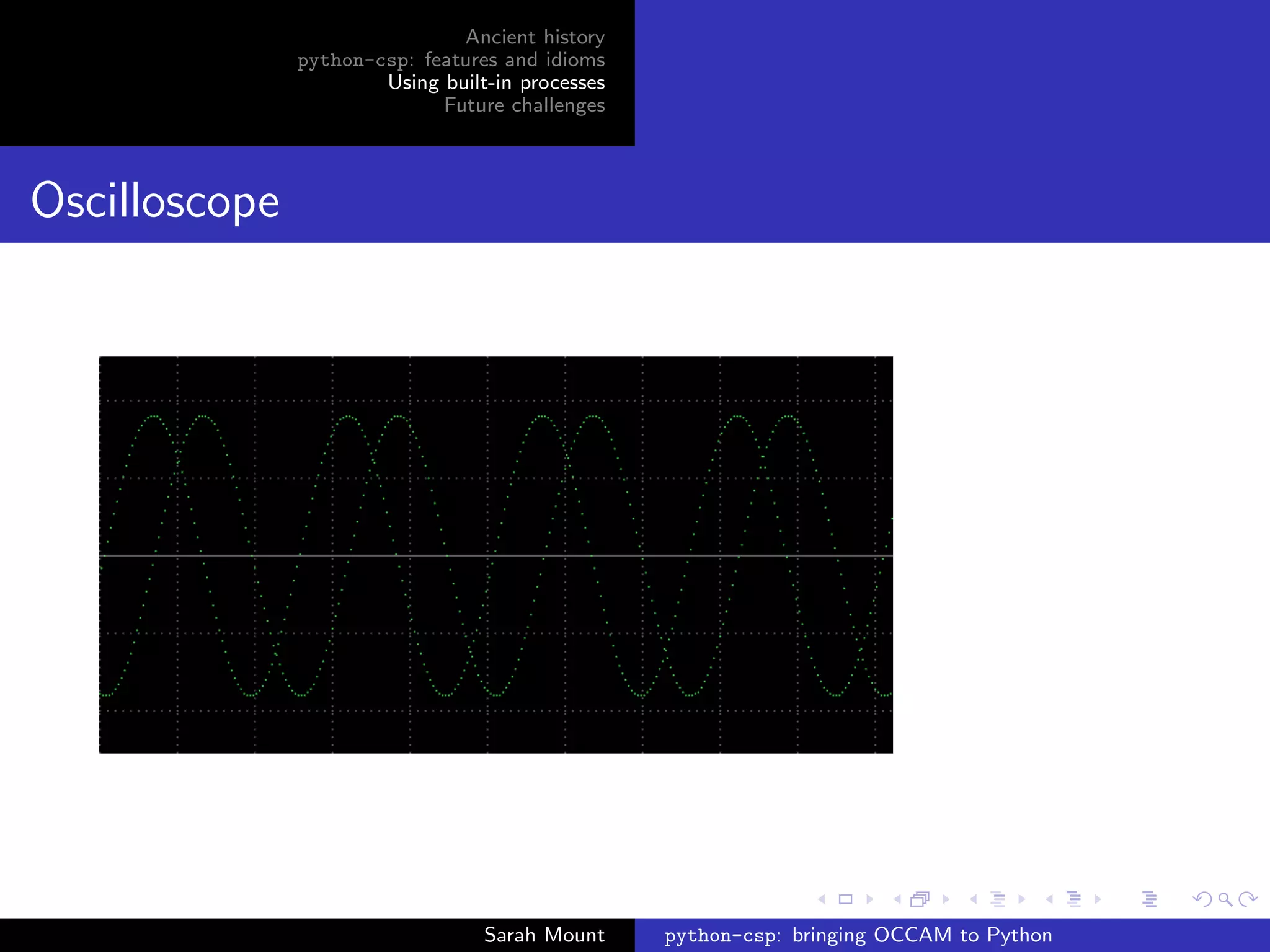Click the next slide arrow

pyautogui.click(x=869, y=899)
